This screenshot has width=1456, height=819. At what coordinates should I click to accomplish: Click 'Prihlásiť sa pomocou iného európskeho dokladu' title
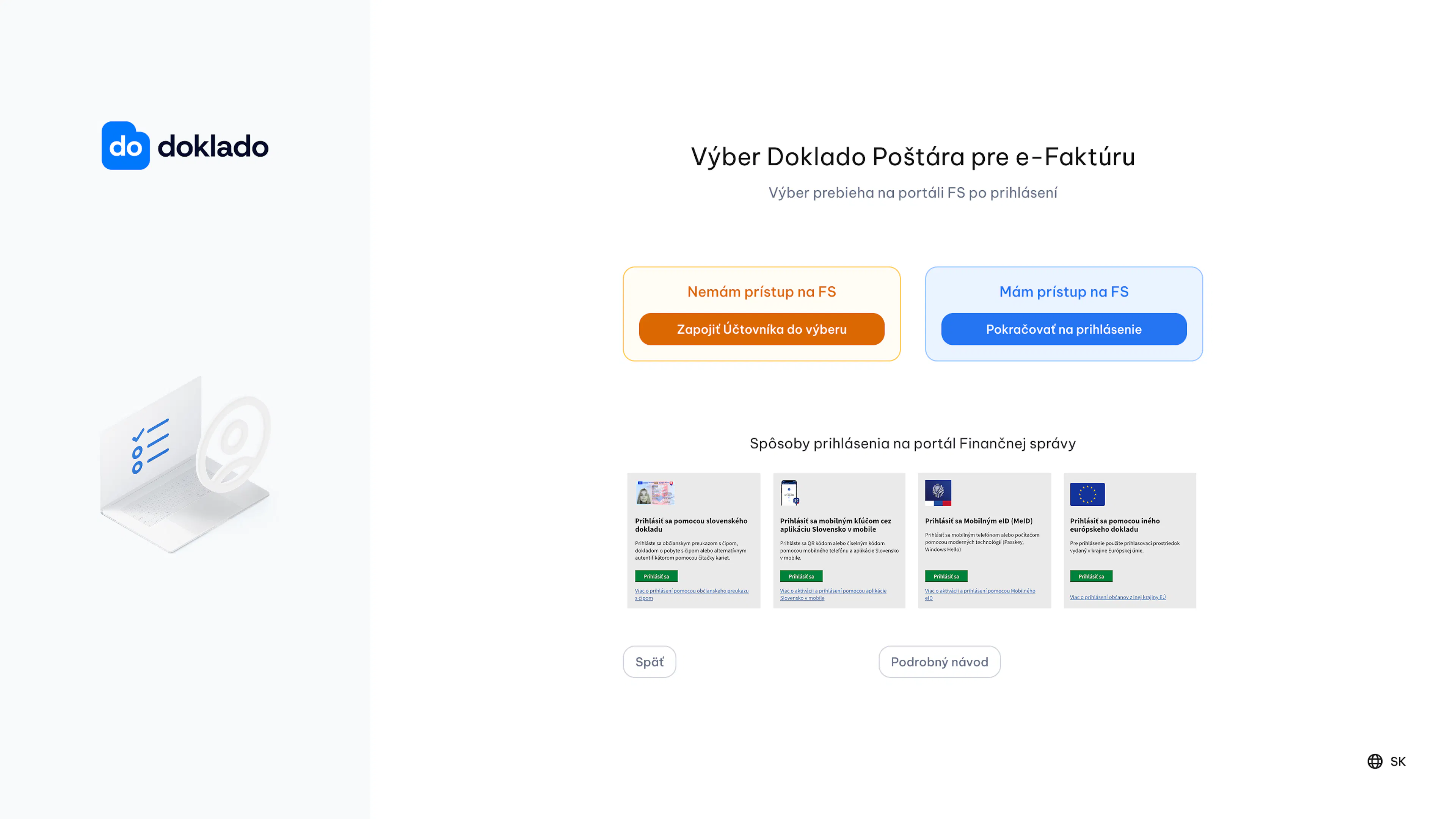(x=1115, y=525)
